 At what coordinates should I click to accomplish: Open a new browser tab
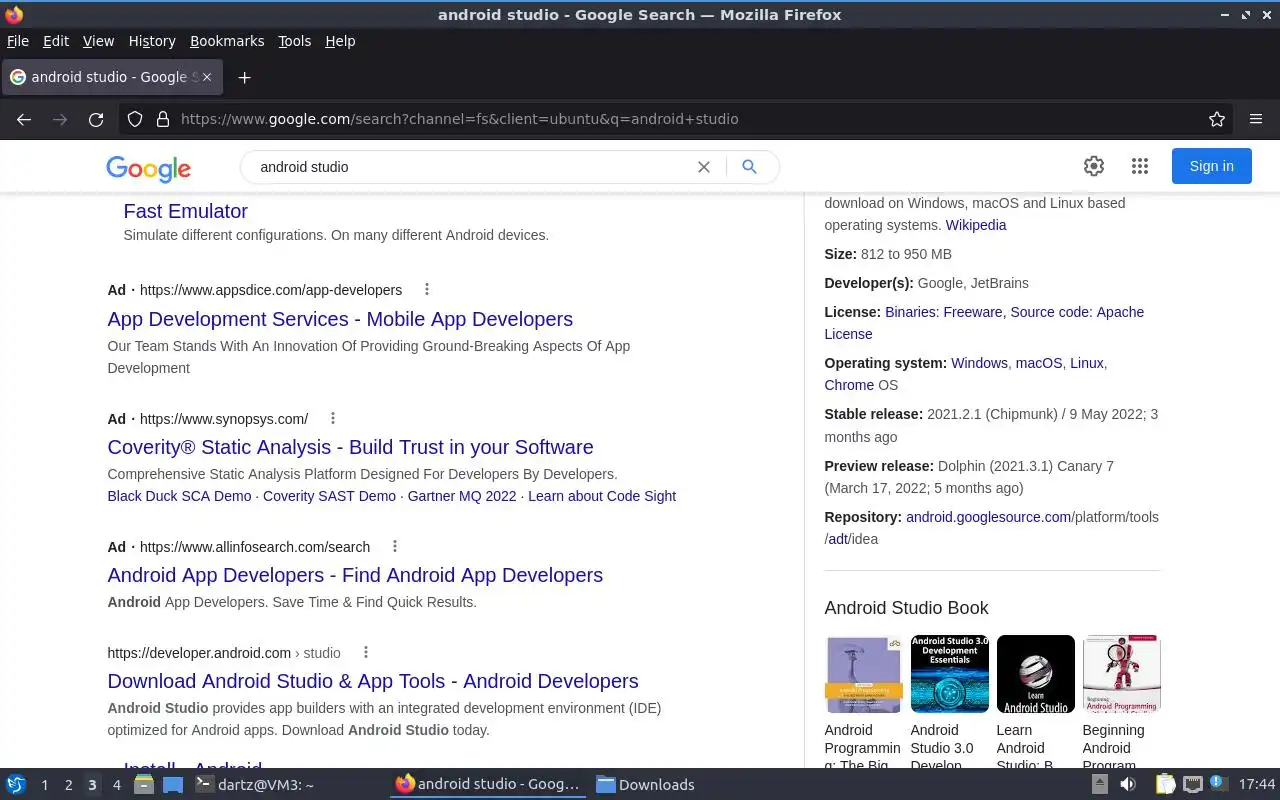click(x=244, y=77)
